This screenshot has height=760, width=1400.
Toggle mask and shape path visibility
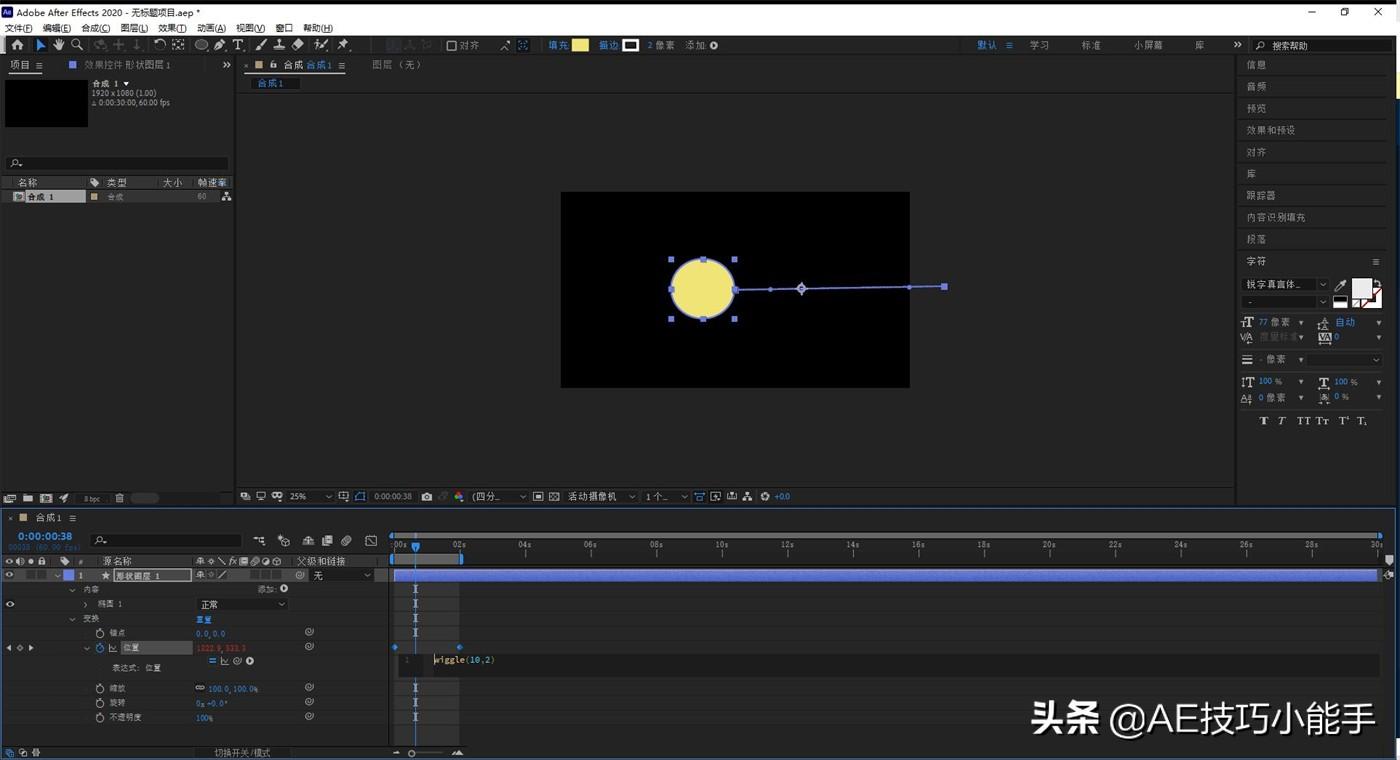pos(360,496)
